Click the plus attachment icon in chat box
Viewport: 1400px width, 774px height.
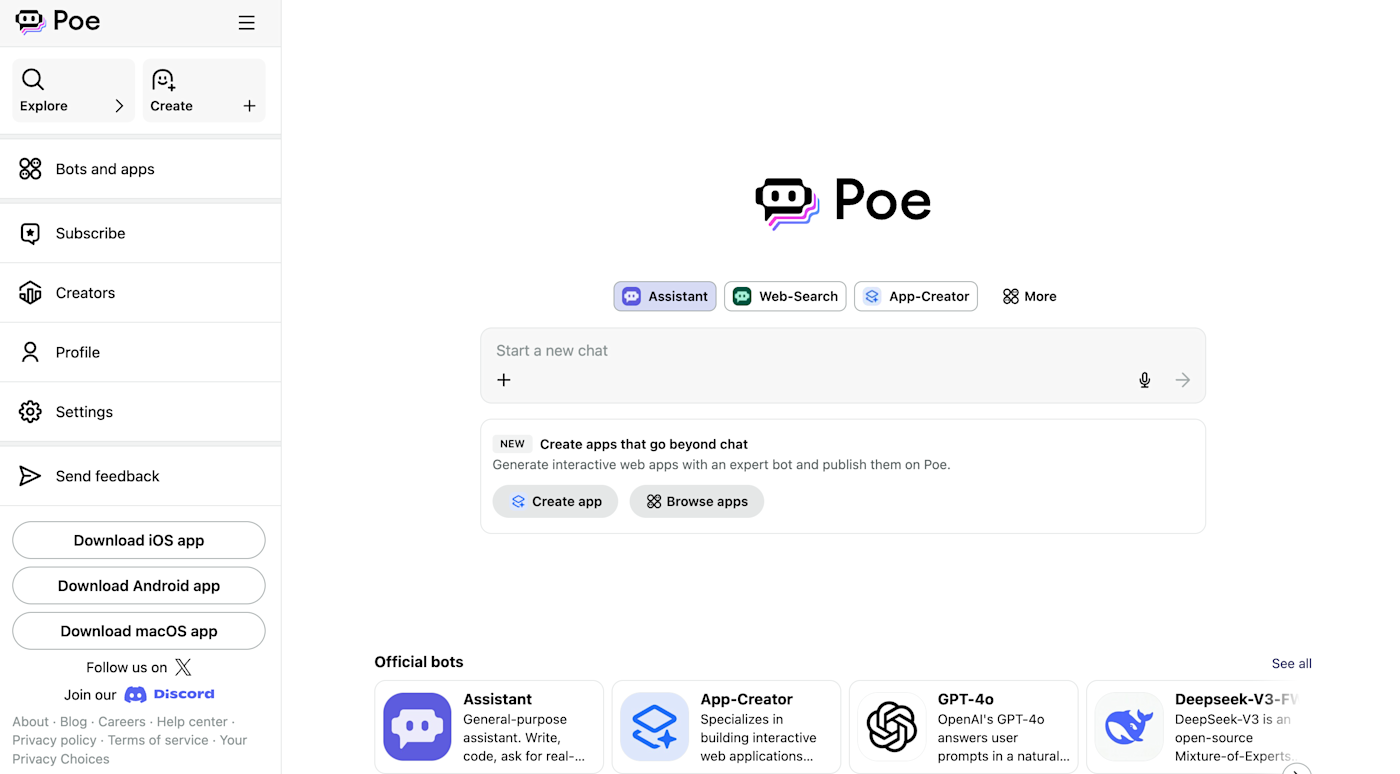pyautogui.click(x=504, y=380)
